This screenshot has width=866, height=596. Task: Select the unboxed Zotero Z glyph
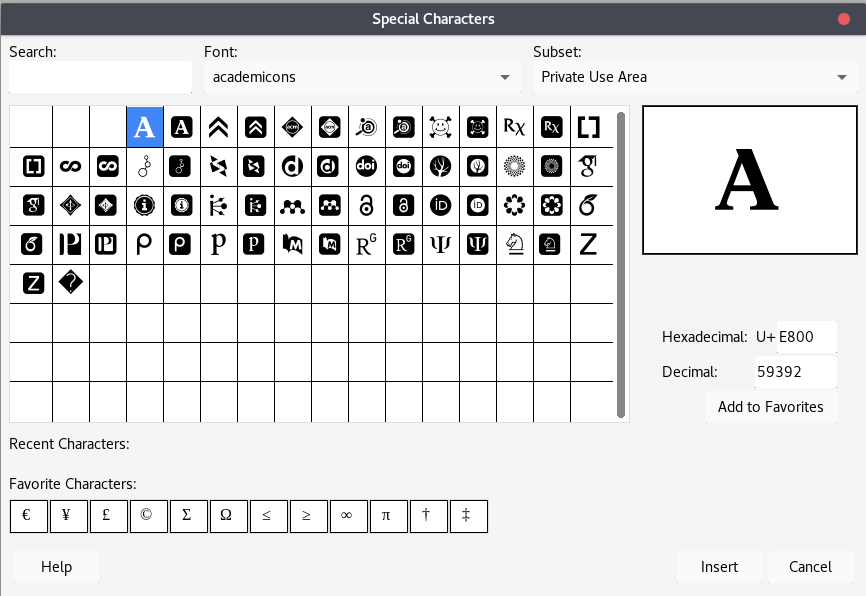point(588,245)
